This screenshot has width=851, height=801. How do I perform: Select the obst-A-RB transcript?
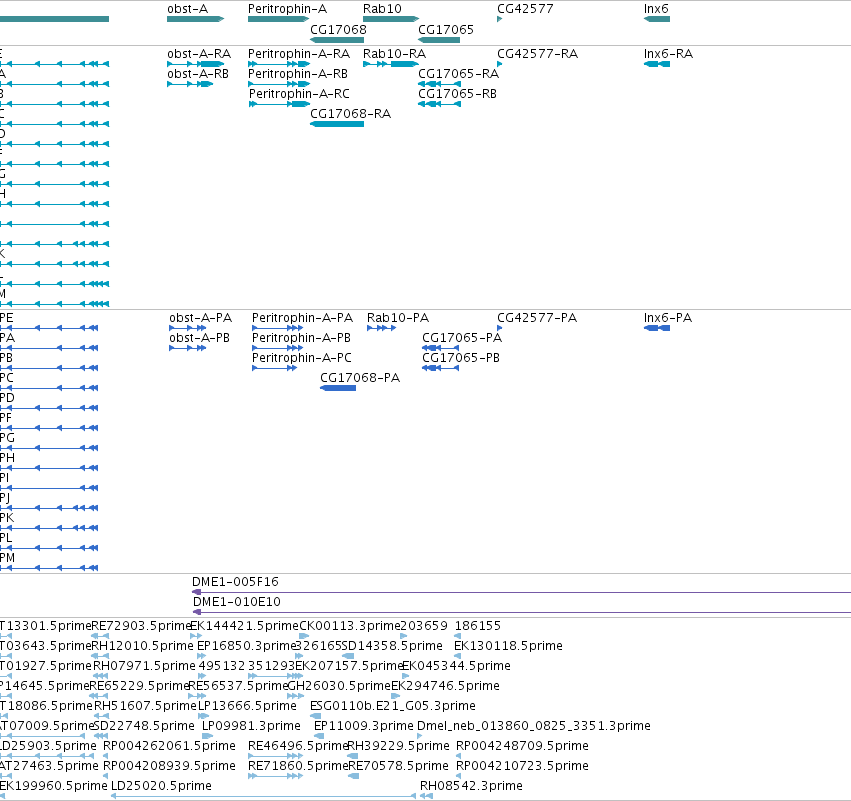click(190, 84)
